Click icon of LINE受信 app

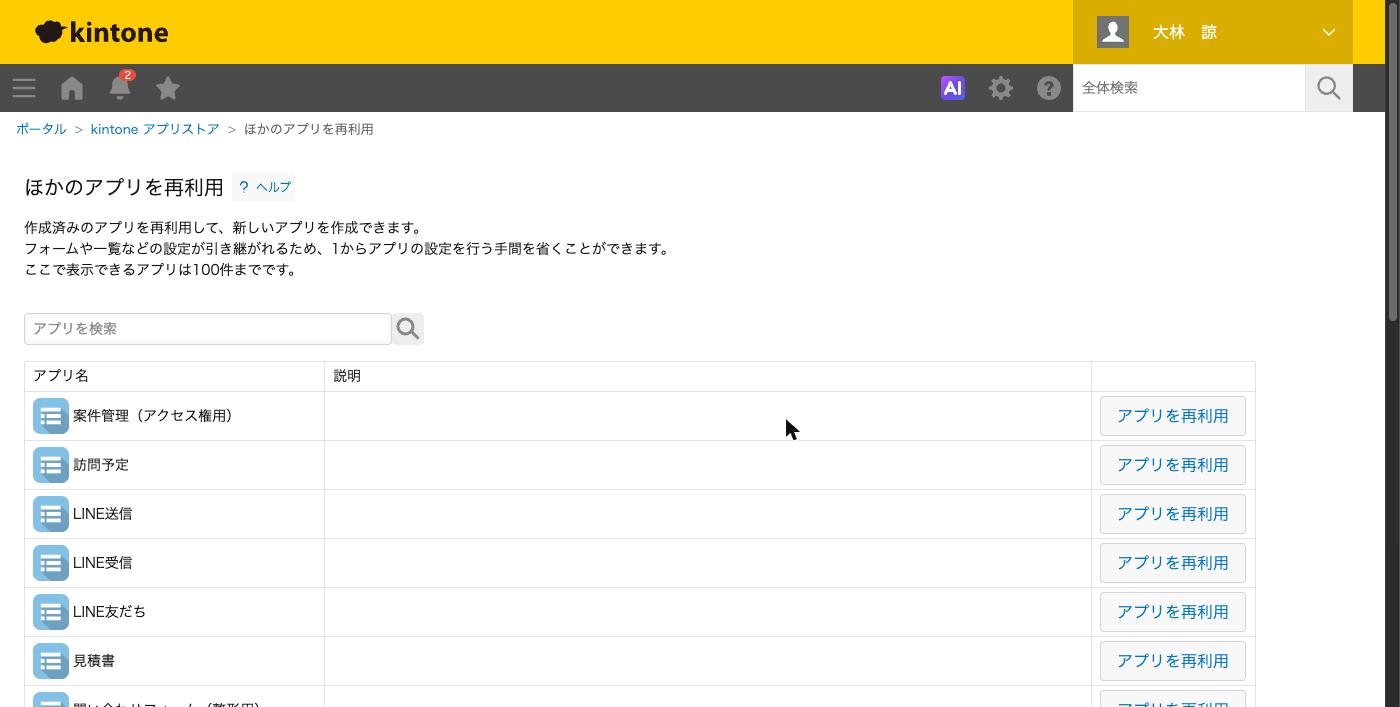click(x=51, y=563)
